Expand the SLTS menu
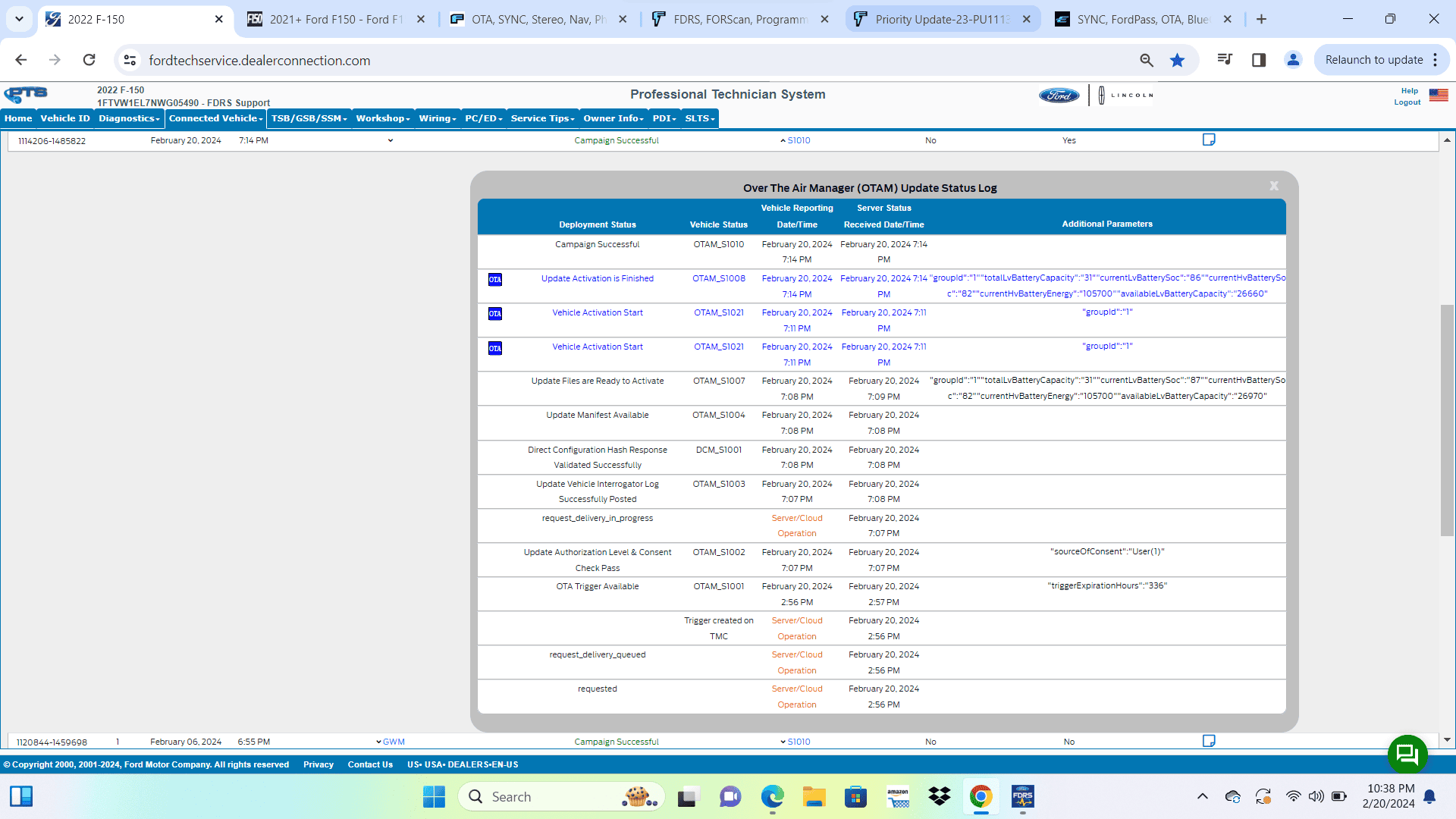The width and height of the screenshot is (1456, 819). tap(700, 118)
